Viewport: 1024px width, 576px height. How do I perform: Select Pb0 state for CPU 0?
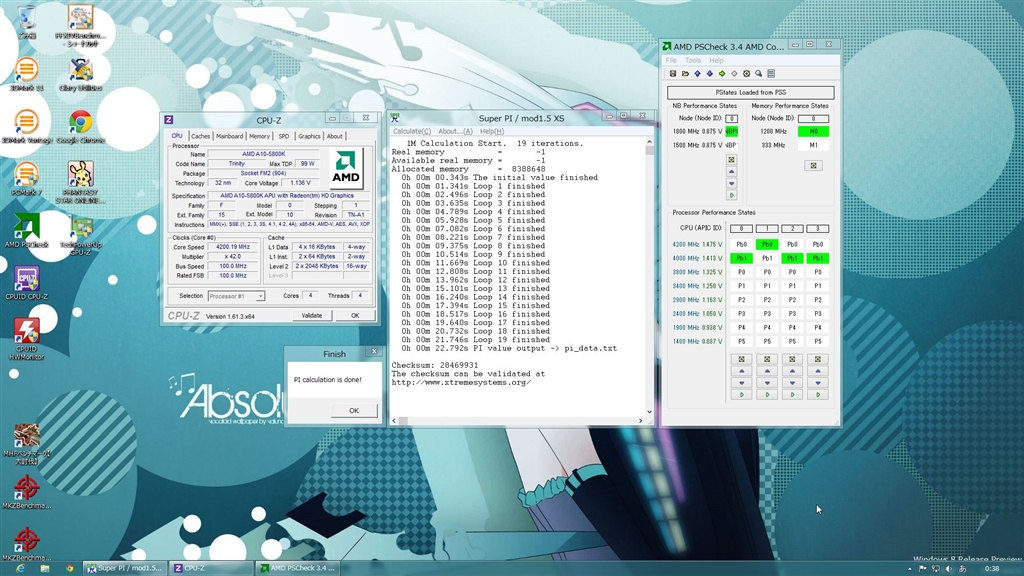741,244
